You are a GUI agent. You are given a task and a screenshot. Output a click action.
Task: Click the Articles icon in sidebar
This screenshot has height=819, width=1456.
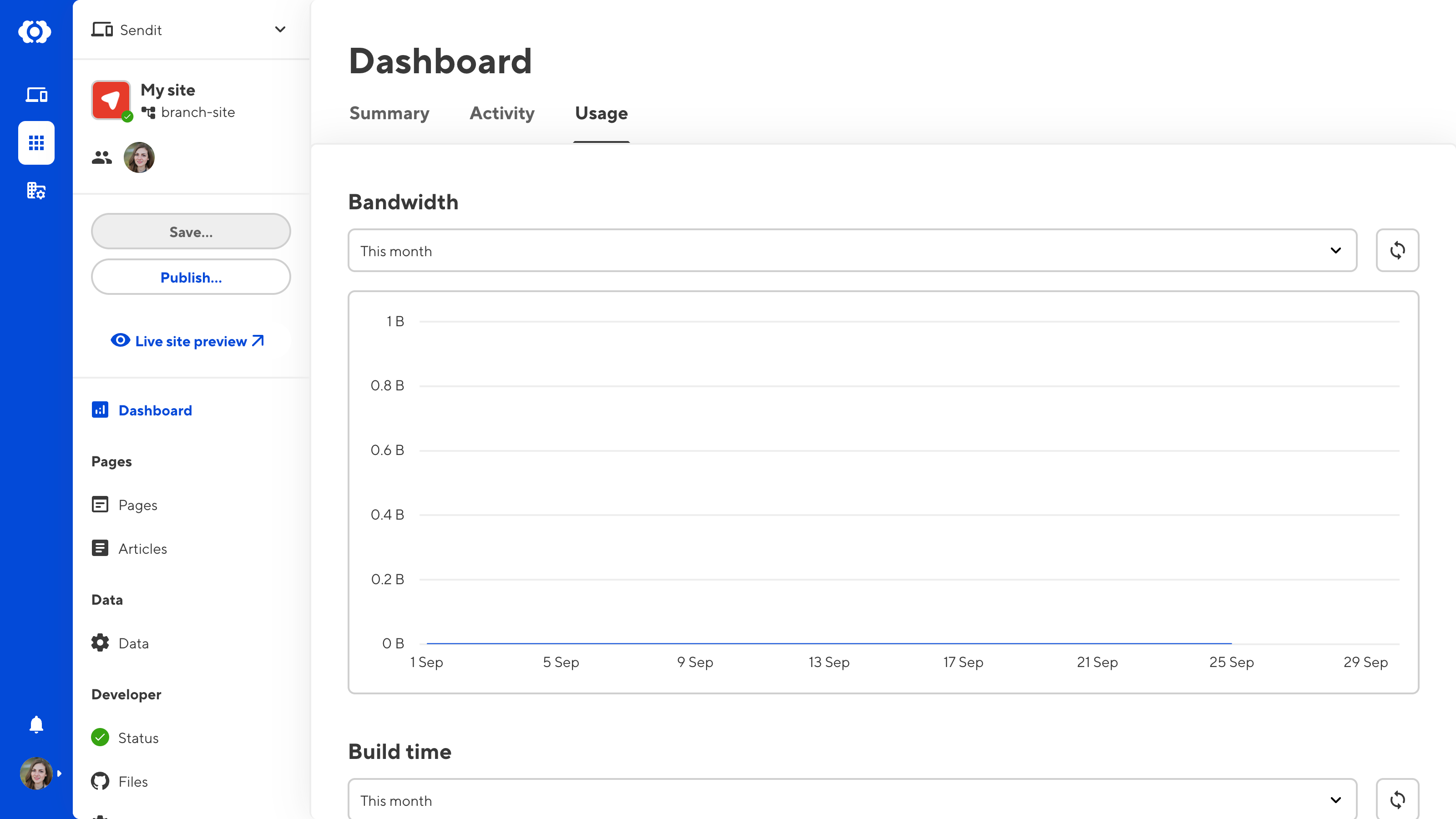[100, 548]
